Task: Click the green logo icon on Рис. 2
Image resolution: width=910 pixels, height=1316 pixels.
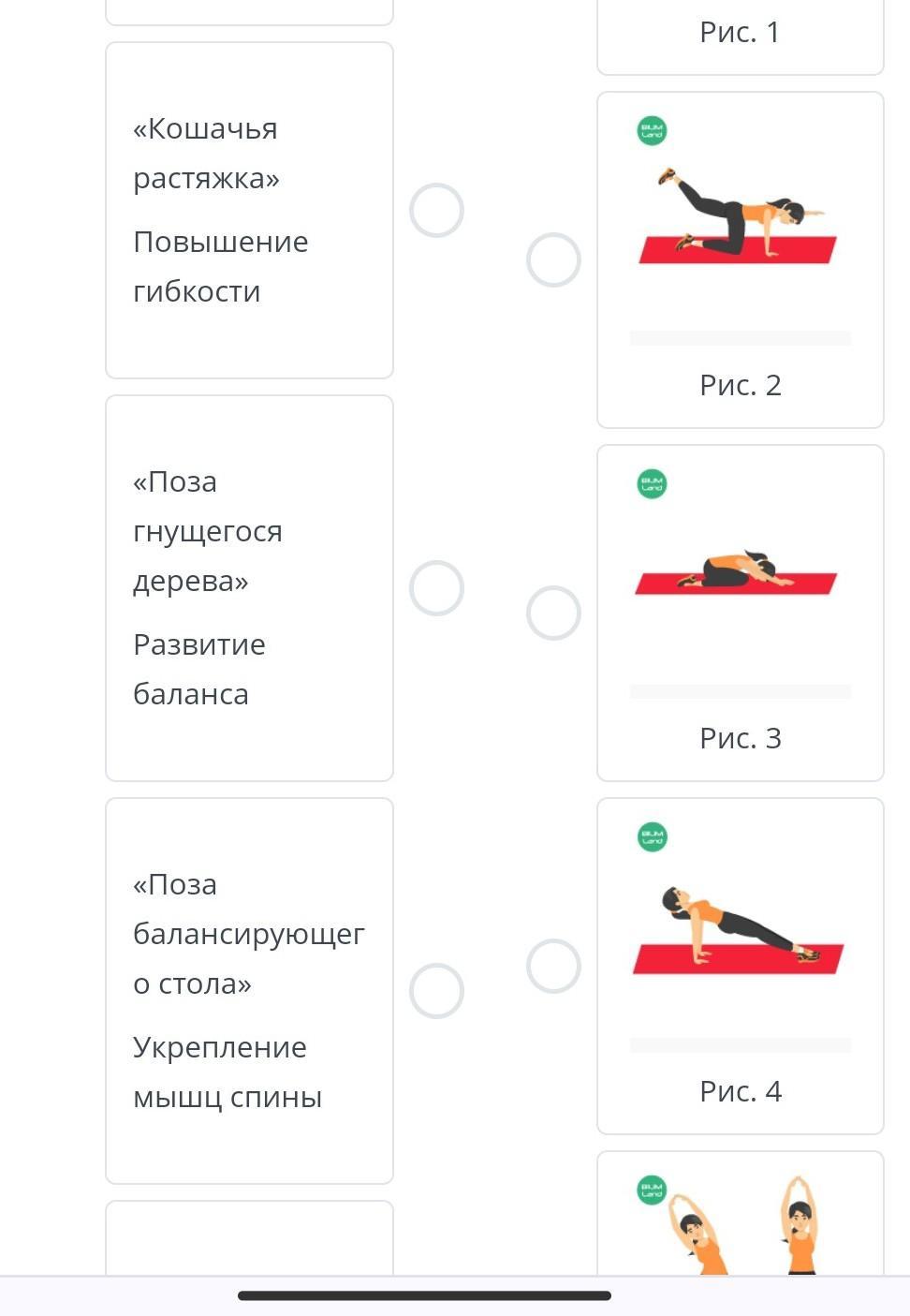Action: (652, 131)
